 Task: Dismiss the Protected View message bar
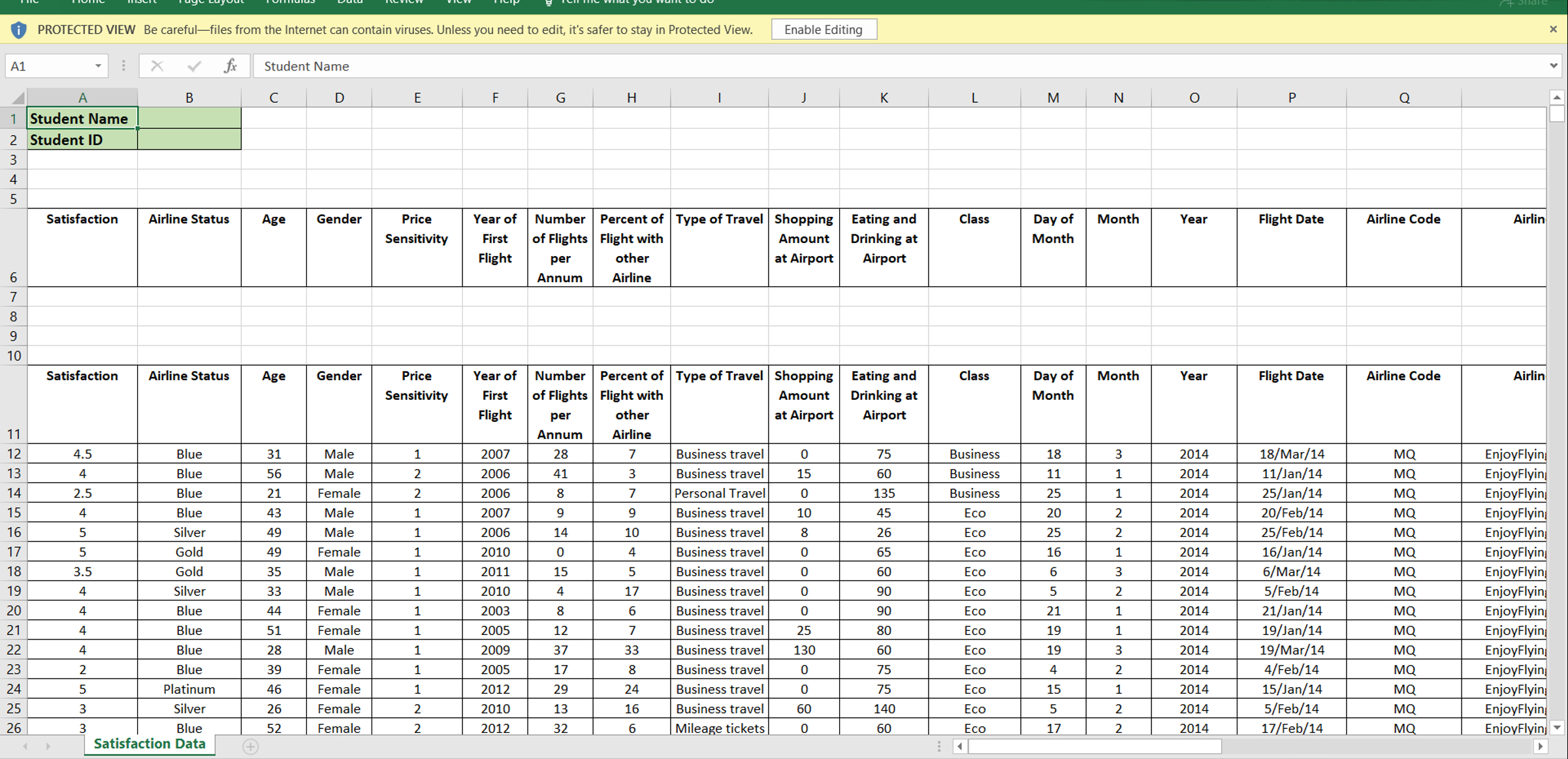click(x=1553, y=29)
